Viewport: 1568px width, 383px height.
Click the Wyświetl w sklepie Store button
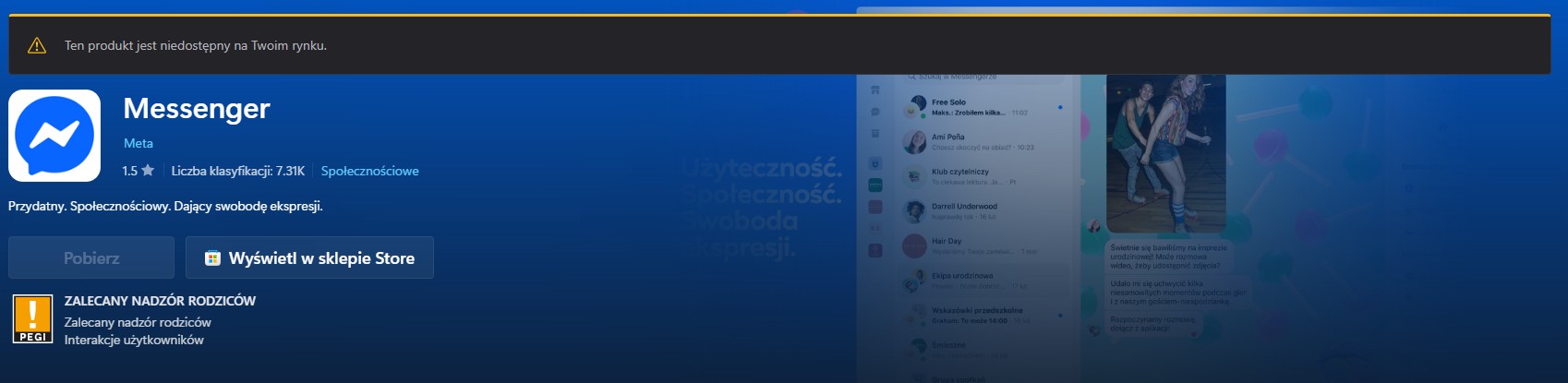309,258
